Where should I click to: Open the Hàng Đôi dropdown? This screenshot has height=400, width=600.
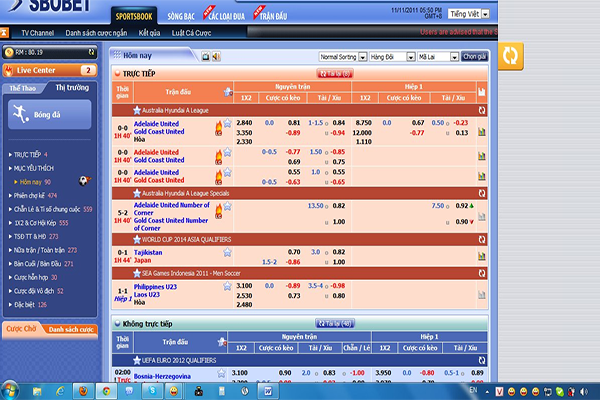392,57
